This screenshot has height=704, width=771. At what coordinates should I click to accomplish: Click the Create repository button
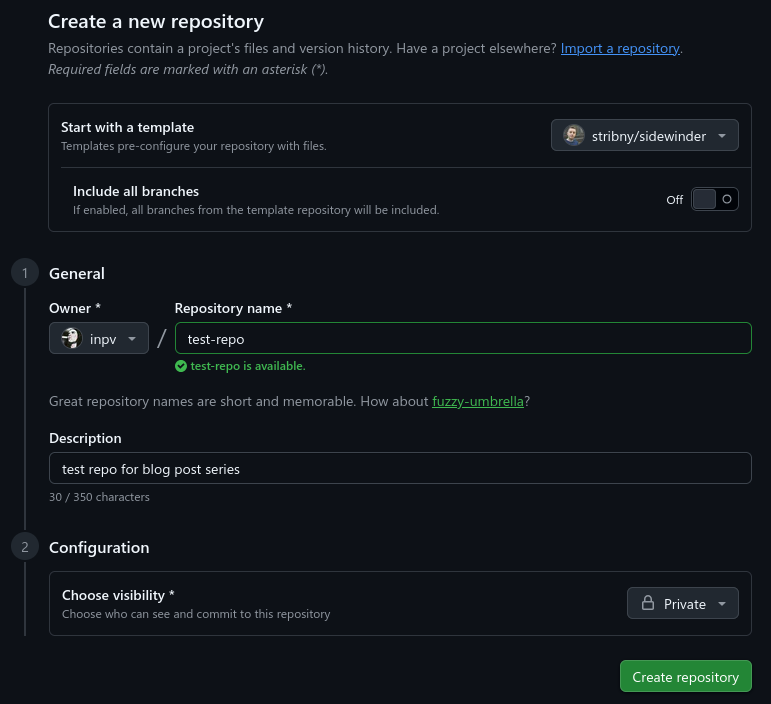[x=685, y=676]
